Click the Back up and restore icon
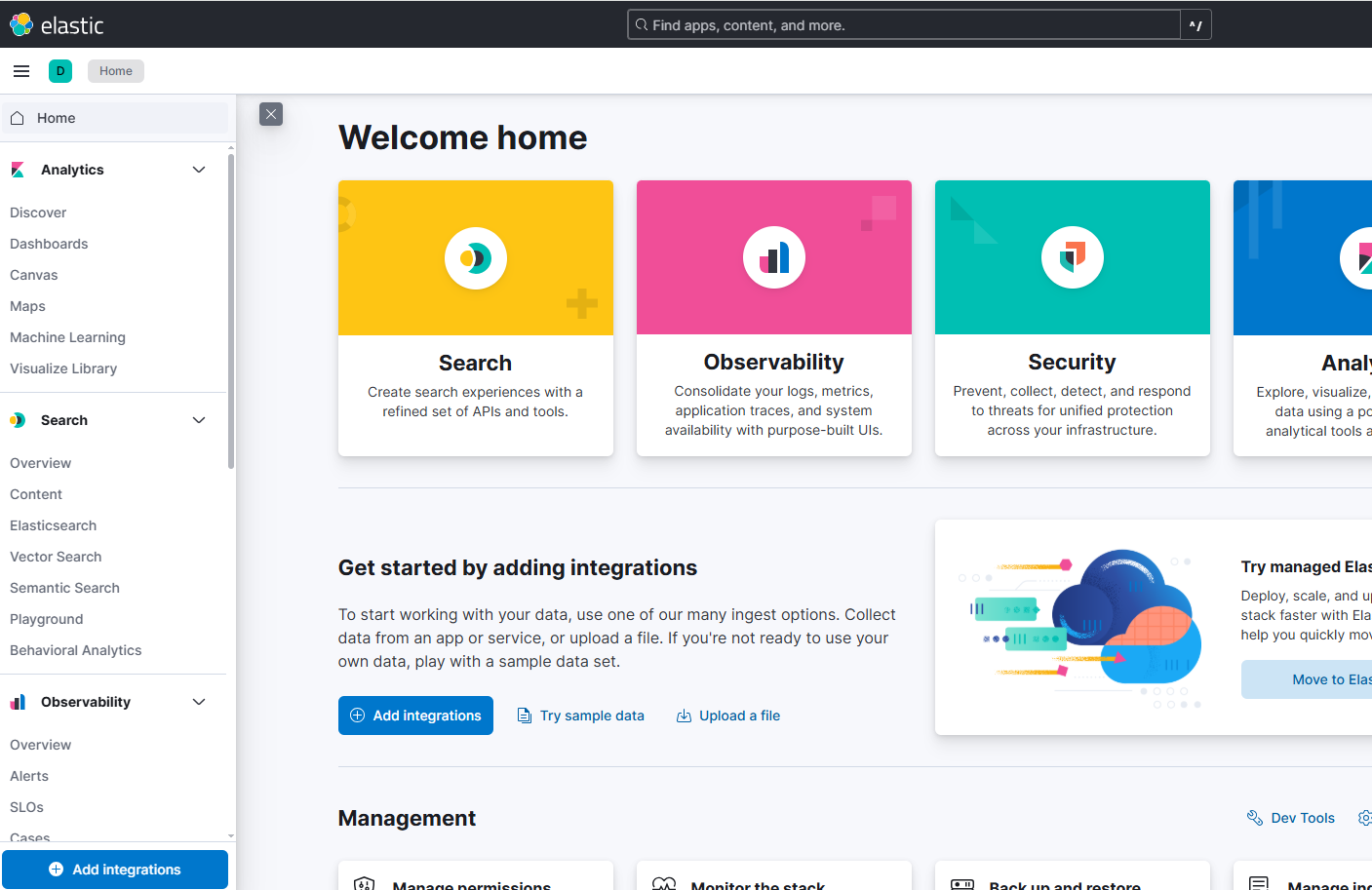1372x890 pixels. (x=962, y=883)
